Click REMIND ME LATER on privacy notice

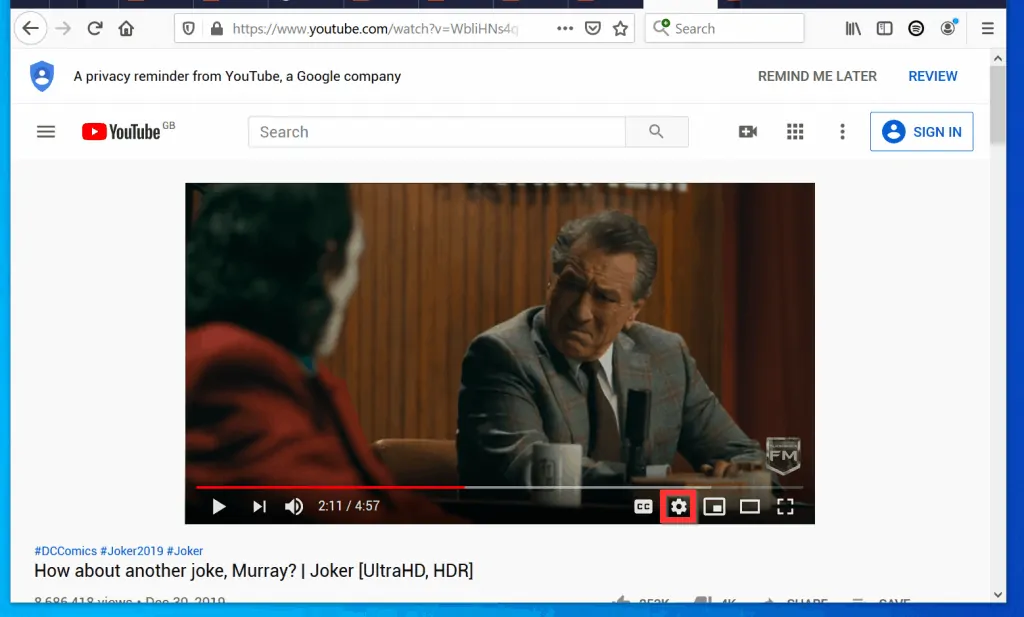pyautogui.click(x=817, y=76)
